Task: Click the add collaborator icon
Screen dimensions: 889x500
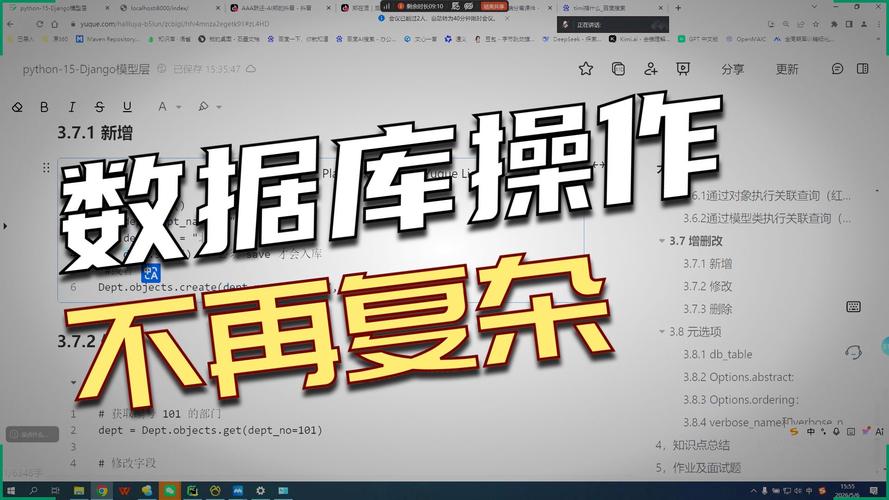Action: tap(651, 69)
